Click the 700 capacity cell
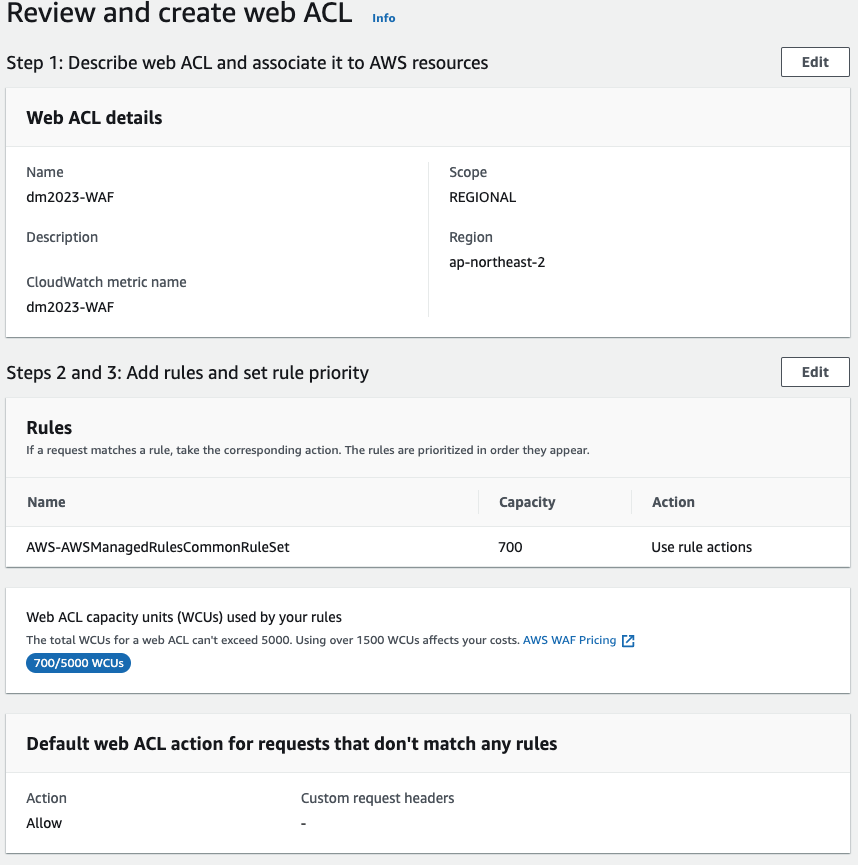The height and width of the screenshot is (865, 858). [510, 547]
